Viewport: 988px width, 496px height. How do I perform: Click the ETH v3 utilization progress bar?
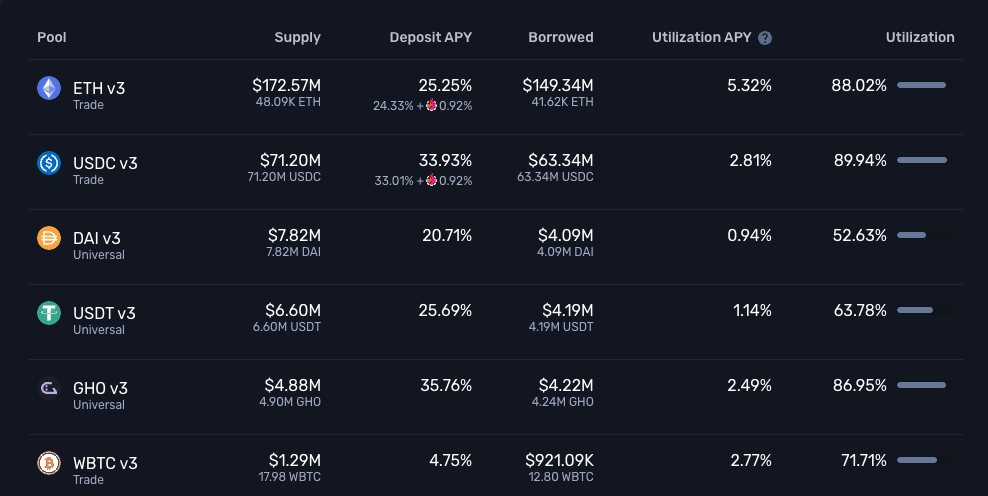[924, 86]
